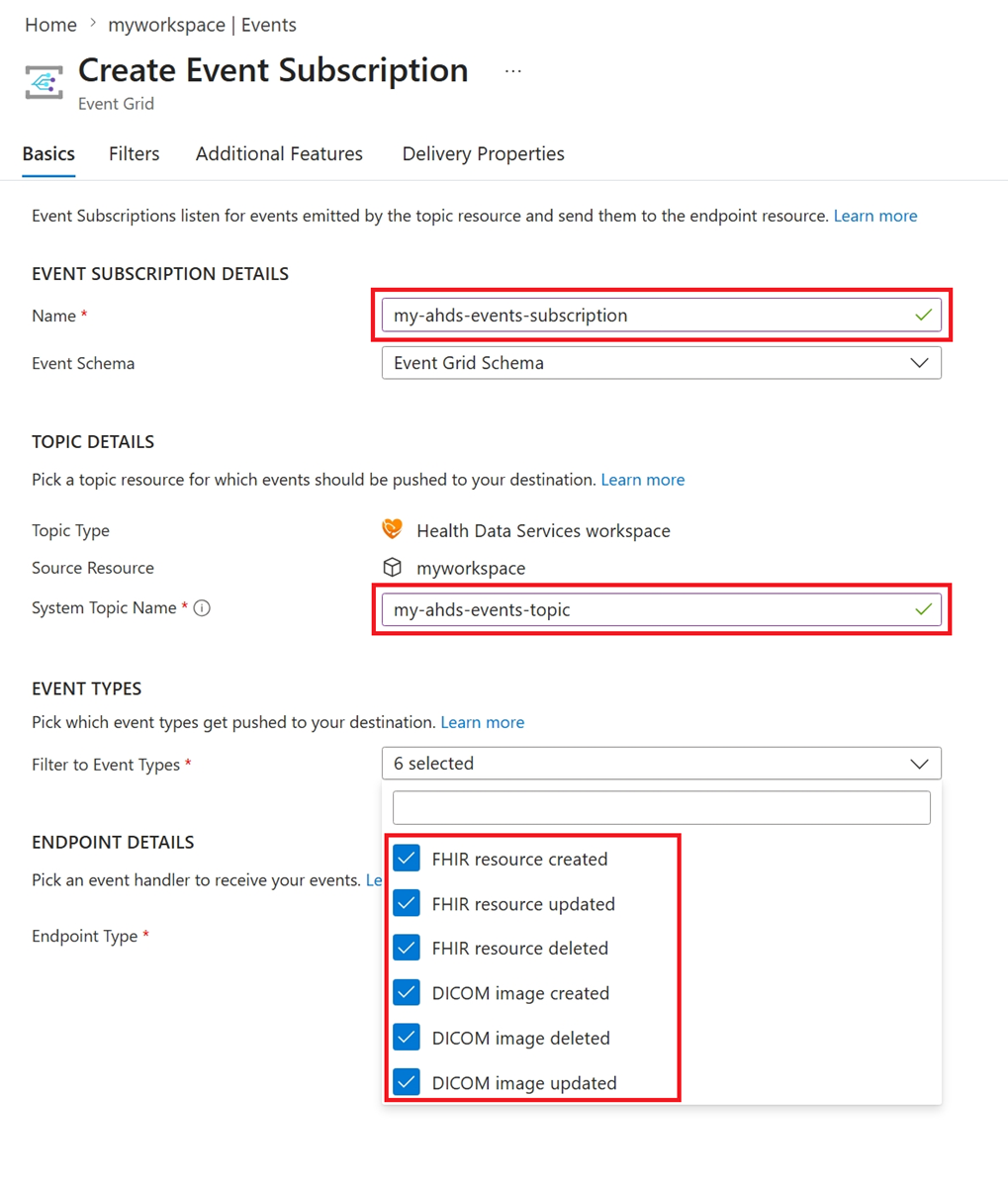Open the ellipsis more options menu
This screenshot has width=1008, height=1187.
point(512,71)
